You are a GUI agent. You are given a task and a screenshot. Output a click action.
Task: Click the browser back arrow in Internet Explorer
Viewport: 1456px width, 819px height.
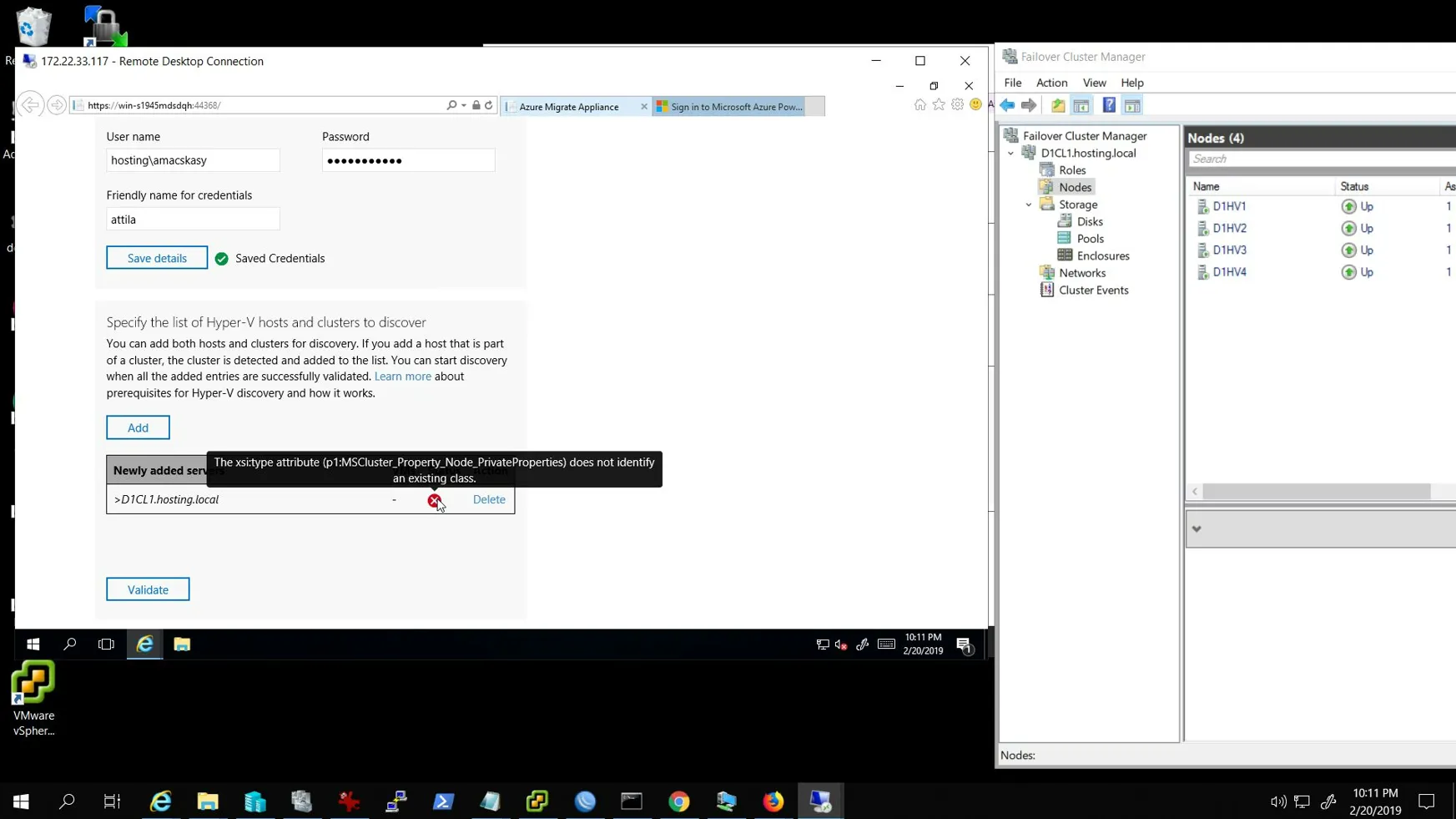pyautogui.click(x=30, y=105)
